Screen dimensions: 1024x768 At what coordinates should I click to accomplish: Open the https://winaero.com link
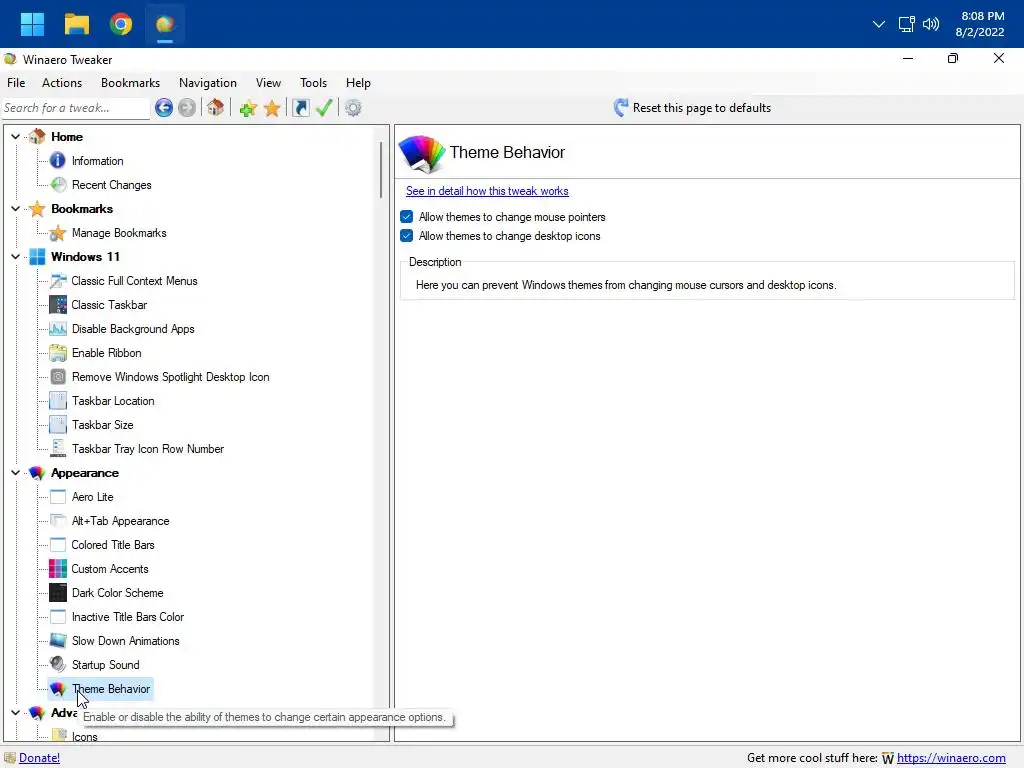click(951, 758)
